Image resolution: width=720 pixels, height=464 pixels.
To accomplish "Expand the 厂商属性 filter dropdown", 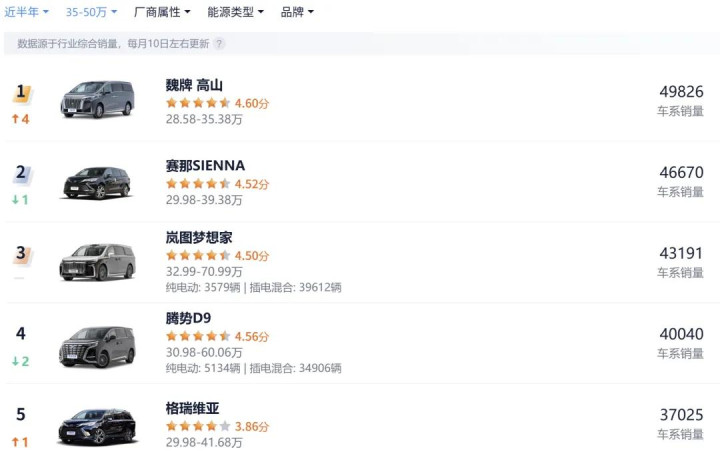I will [163, 13].
